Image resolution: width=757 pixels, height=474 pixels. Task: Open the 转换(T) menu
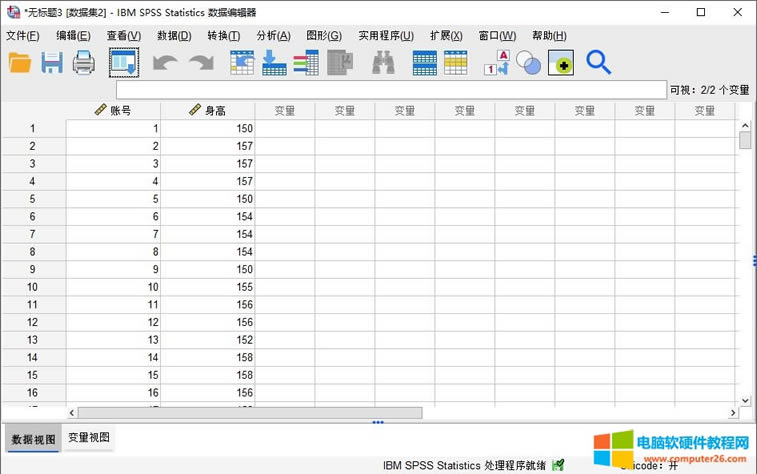pyautogui.click(x=224, y=36)
